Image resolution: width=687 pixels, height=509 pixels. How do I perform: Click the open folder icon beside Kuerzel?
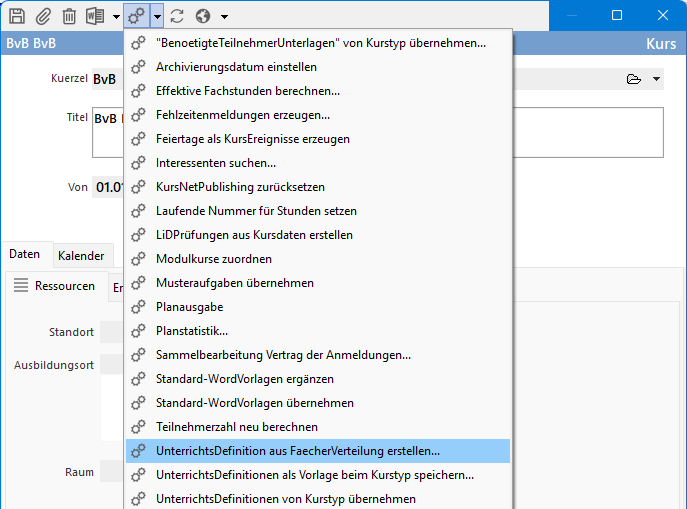(632, 79)
